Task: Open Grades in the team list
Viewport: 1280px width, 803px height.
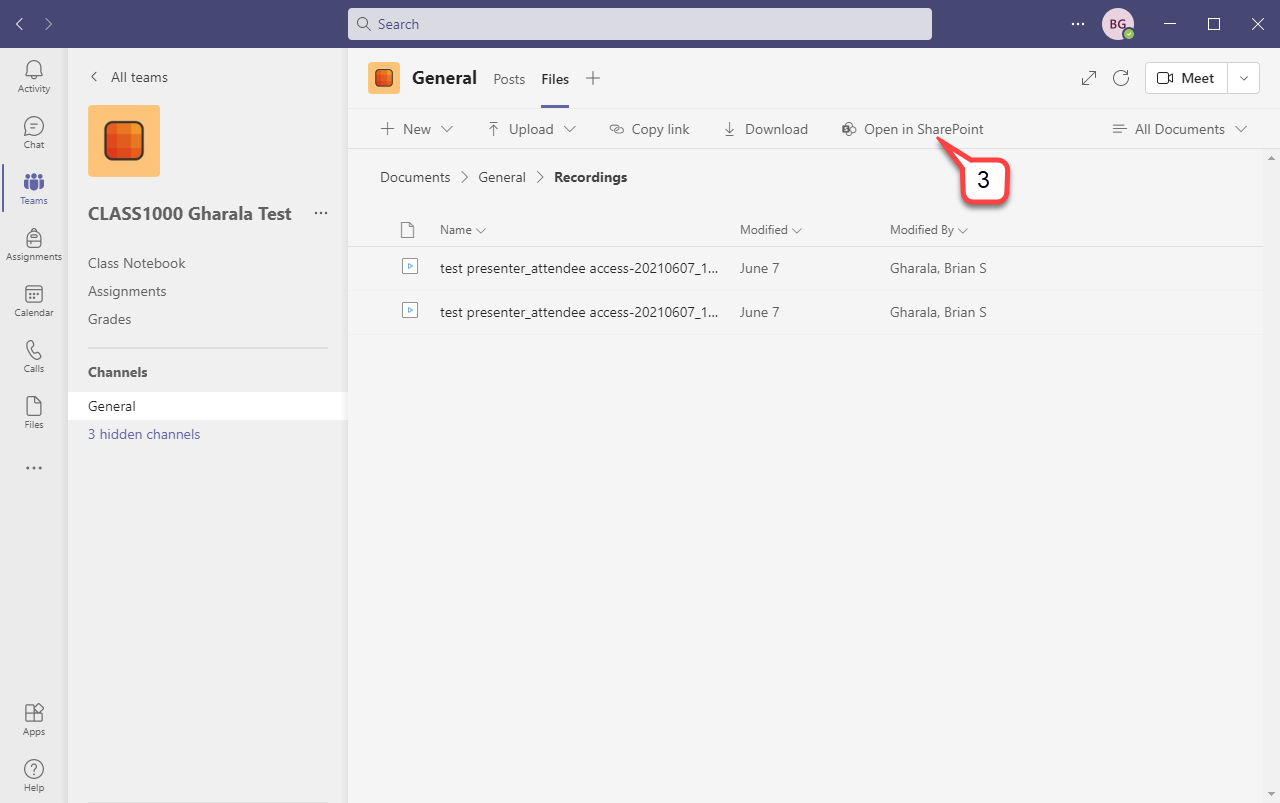Action: click(x=110, y=319)
